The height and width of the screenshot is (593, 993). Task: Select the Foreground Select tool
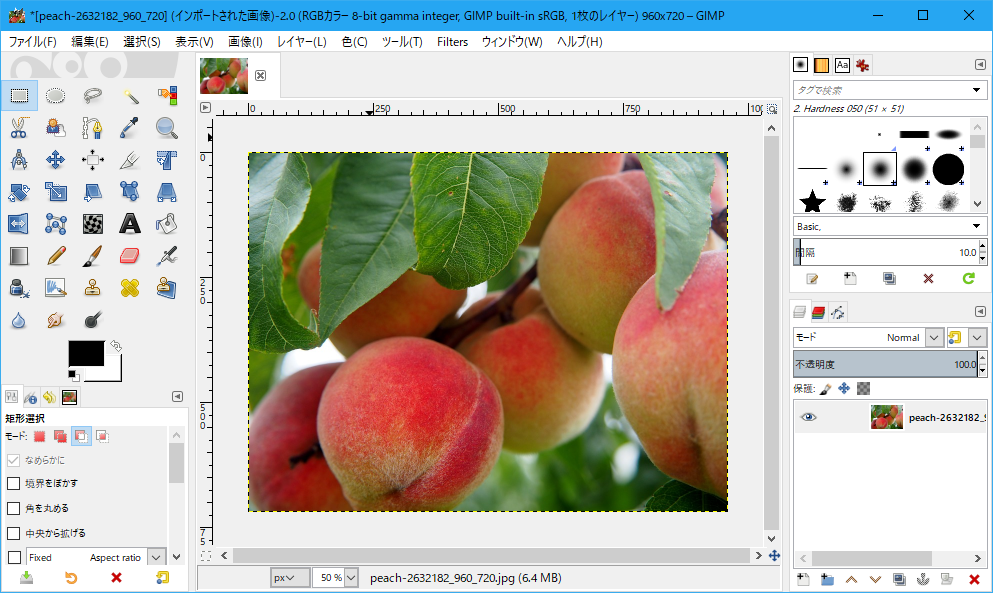point(56,128)
